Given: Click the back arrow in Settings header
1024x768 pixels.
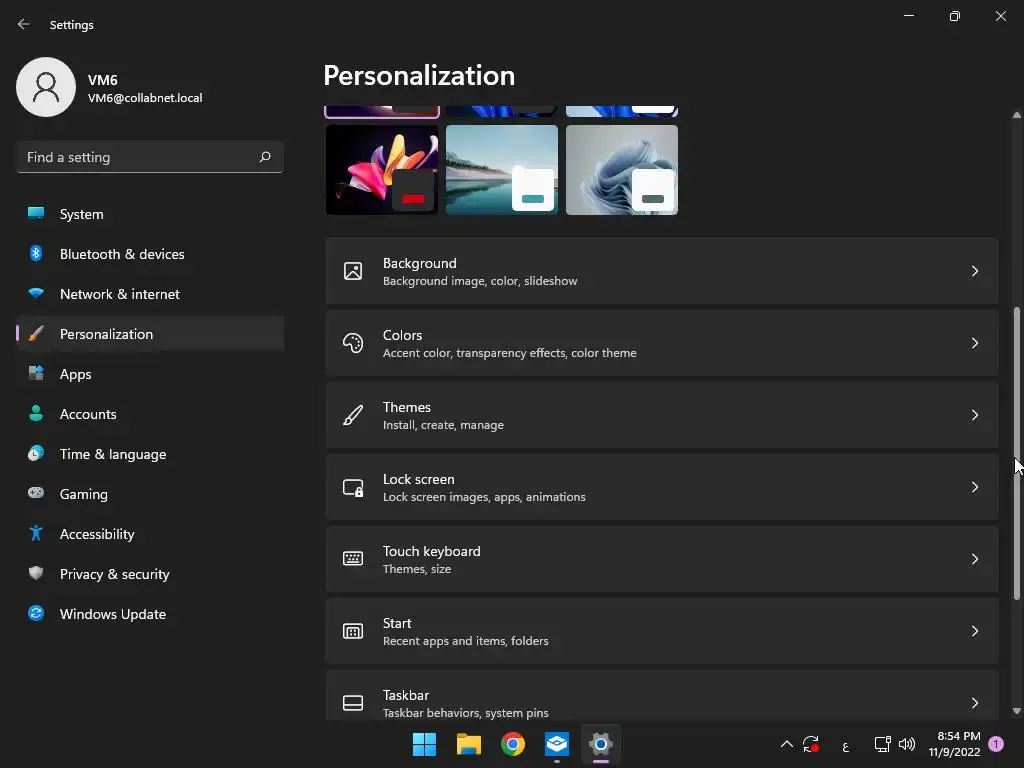Looking at the screenshot, I should tap(24, 24).
